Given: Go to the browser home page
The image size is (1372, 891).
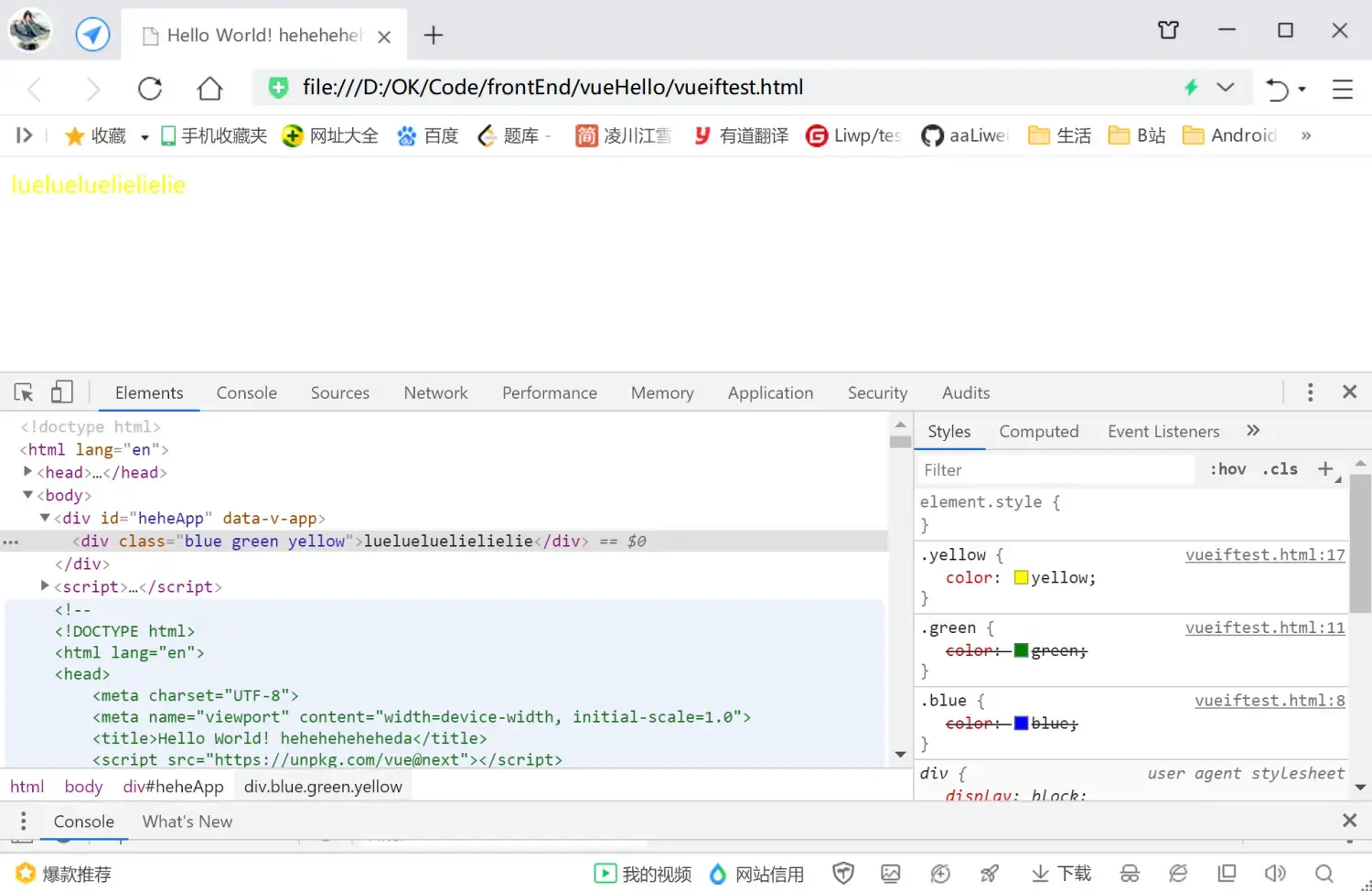Looking at the screenshot, I should [x=209, y=88].
